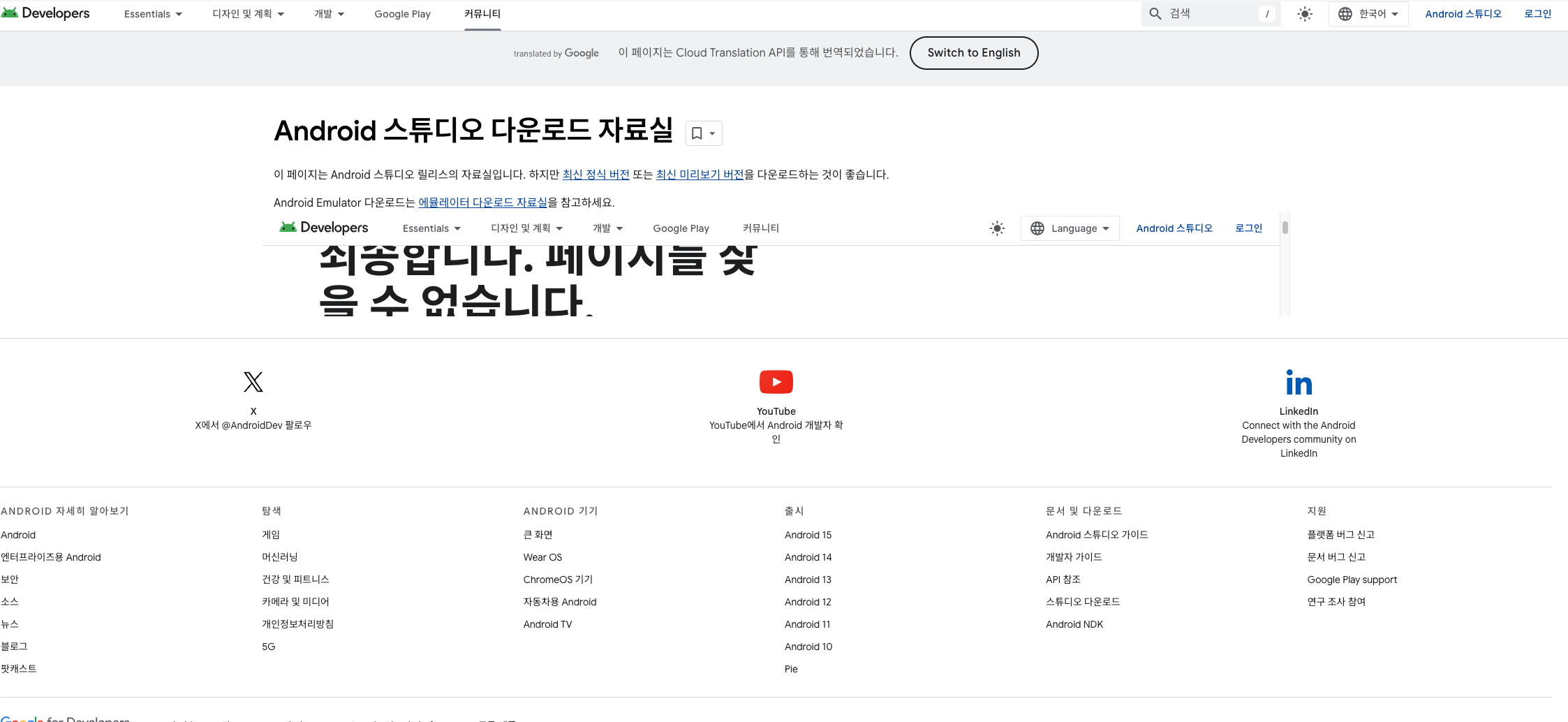Click the YouTube label under the YouTube icon
Screen dimensions: 1568x722
(776, 411)
